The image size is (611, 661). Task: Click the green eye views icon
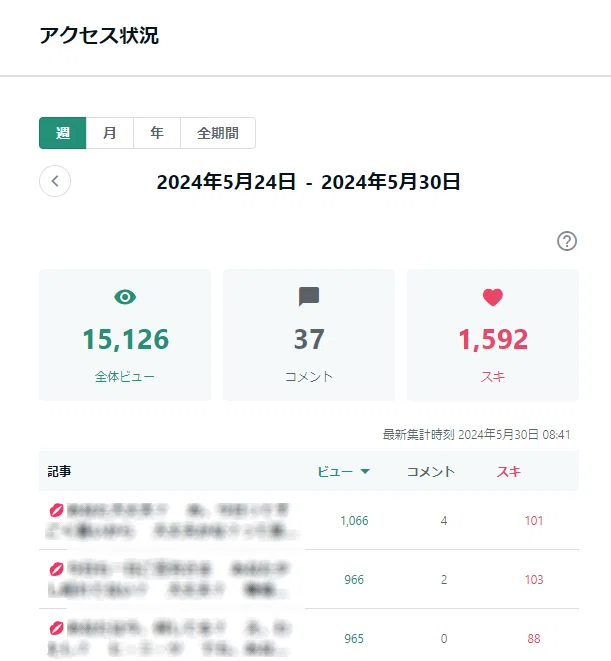tap(125, 297)
